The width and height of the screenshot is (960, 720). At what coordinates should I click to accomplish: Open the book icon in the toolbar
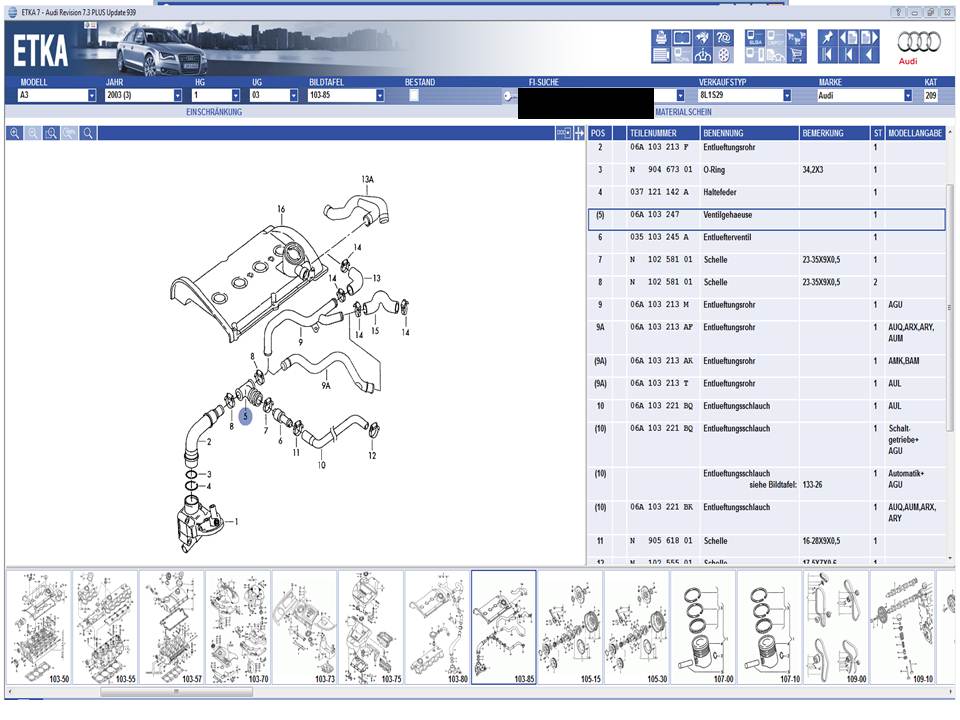pos(681,37)
